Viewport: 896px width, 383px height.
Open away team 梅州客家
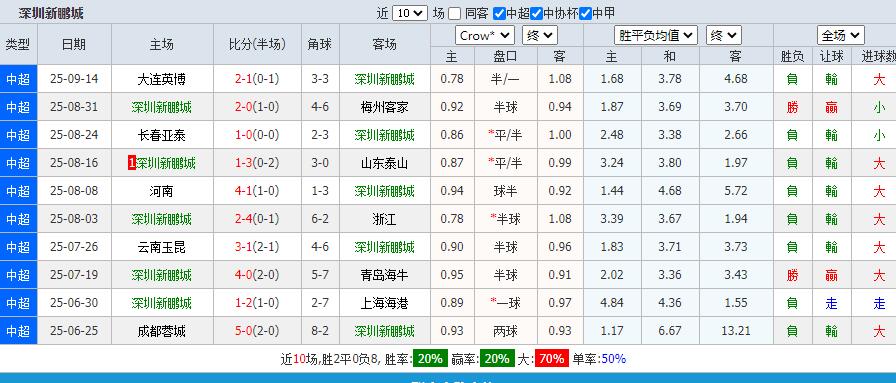click(x=385, y=107)
